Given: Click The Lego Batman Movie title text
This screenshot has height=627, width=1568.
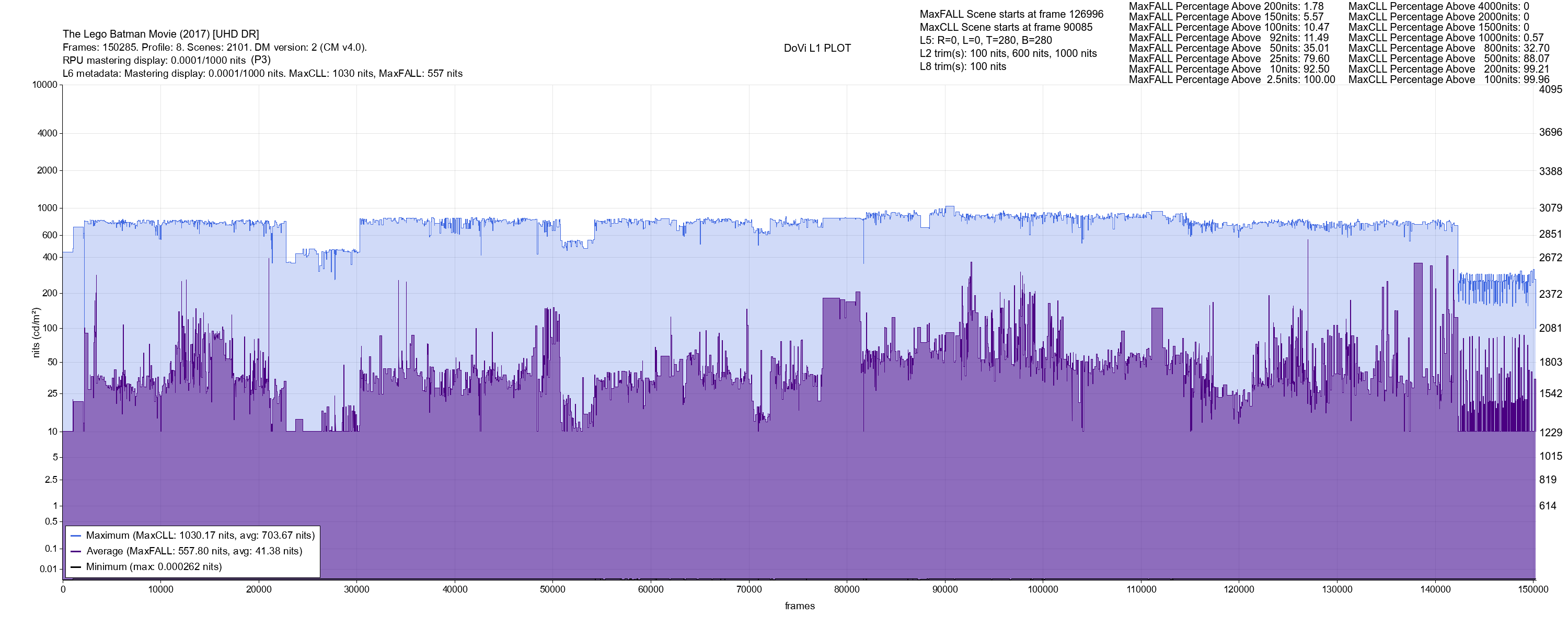Looking at the screenshot, I should coord(160,34).
